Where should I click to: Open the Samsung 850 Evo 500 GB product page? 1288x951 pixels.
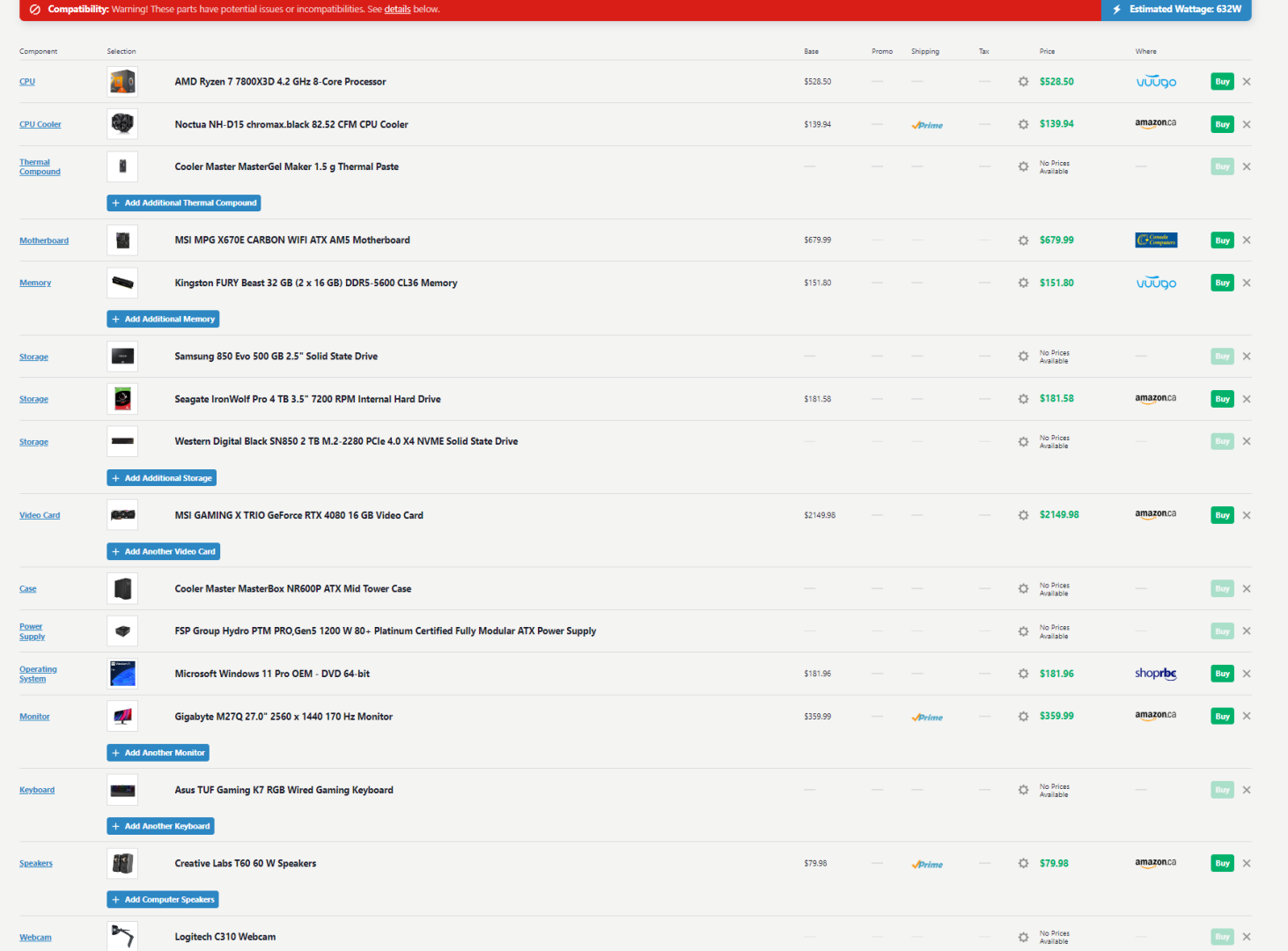point(276,357)
